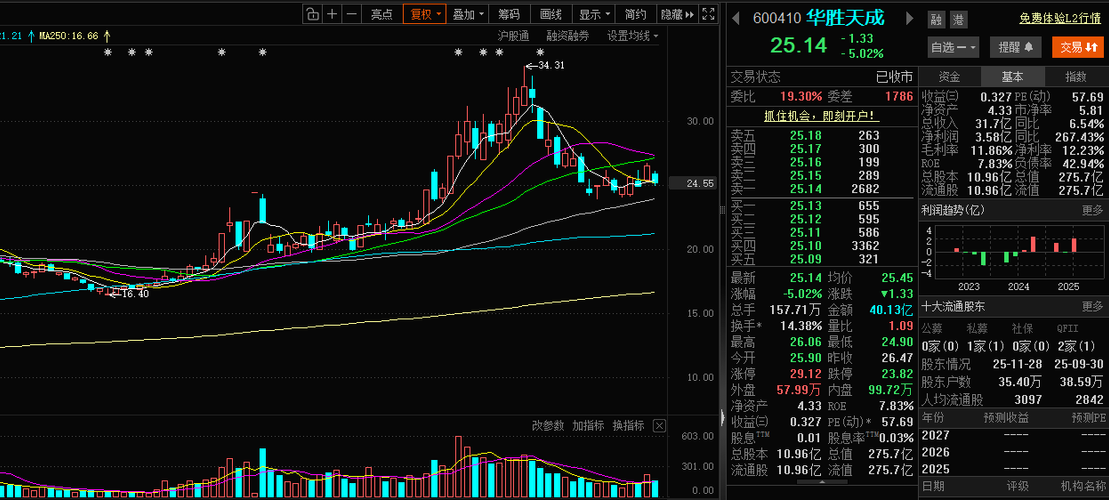Image resolution: width=1109 pixels, height=500 pixels.
Task: Go to next stock arrow
Action: click(x=910, y=18)
